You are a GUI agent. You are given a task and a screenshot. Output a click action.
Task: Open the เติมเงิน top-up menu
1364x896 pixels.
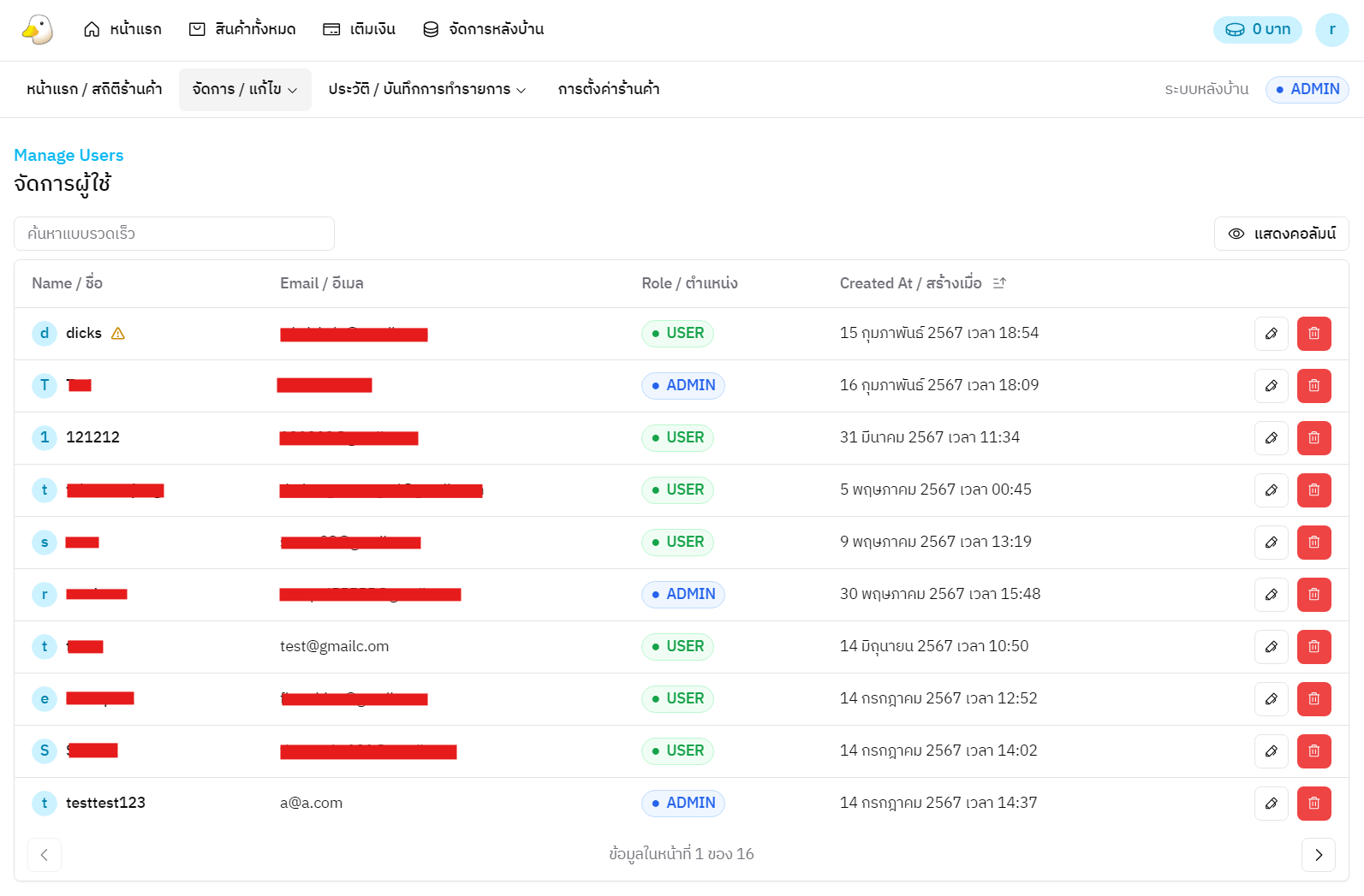pyautogui.click(x=359, y=30)
